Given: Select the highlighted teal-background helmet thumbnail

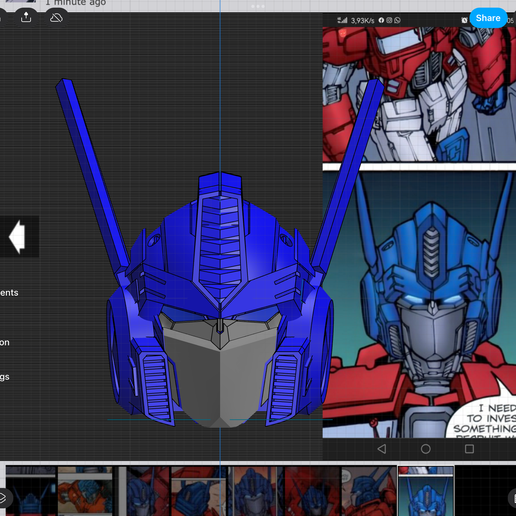Looking at the screenshot, I should tap(426, 491).
